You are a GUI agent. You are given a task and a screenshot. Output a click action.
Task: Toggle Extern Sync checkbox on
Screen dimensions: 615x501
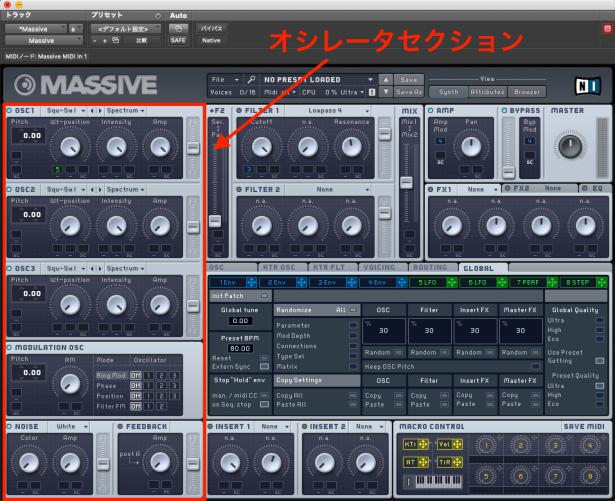[x=263, y=366]
